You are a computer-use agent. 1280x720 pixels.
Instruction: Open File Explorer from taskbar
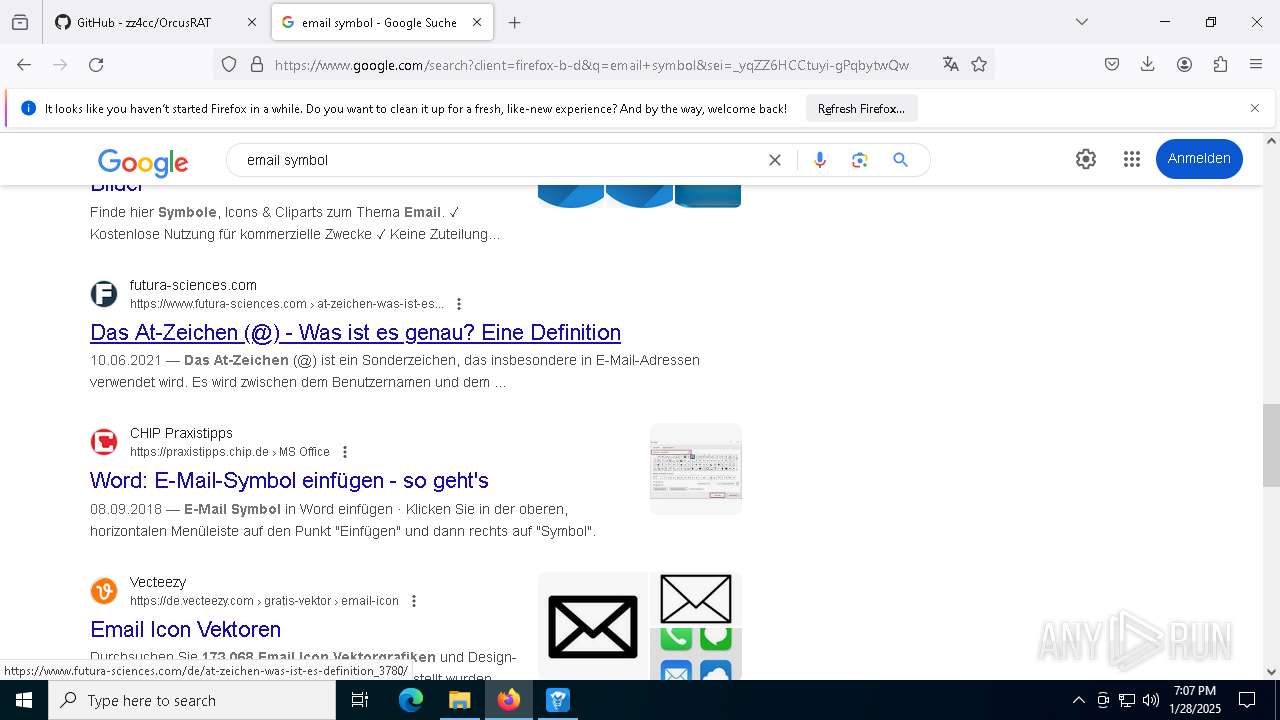(459, 700)
